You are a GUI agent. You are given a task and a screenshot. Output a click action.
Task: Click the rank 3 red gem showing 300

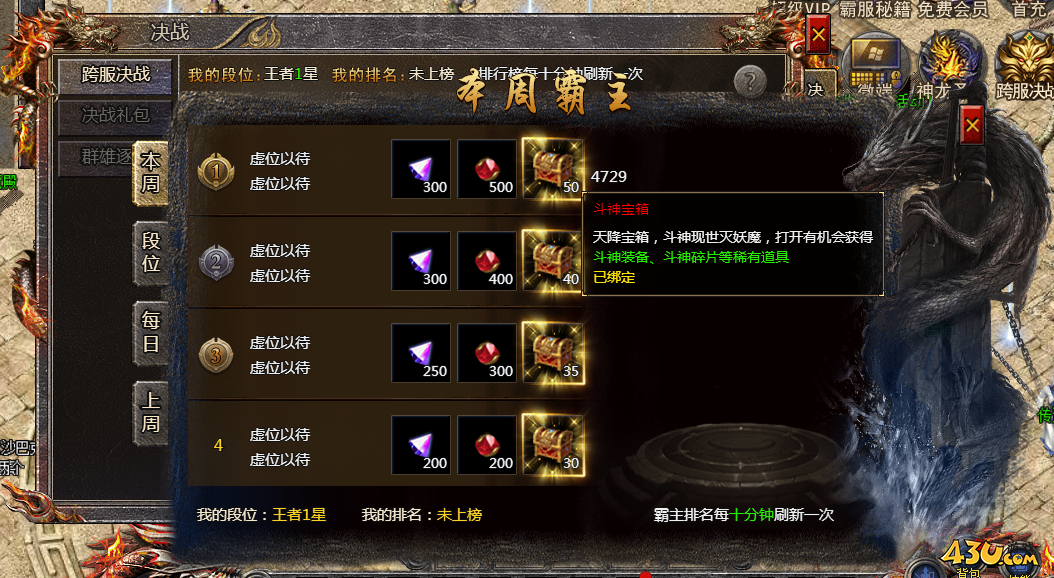(x=487, y=354)
